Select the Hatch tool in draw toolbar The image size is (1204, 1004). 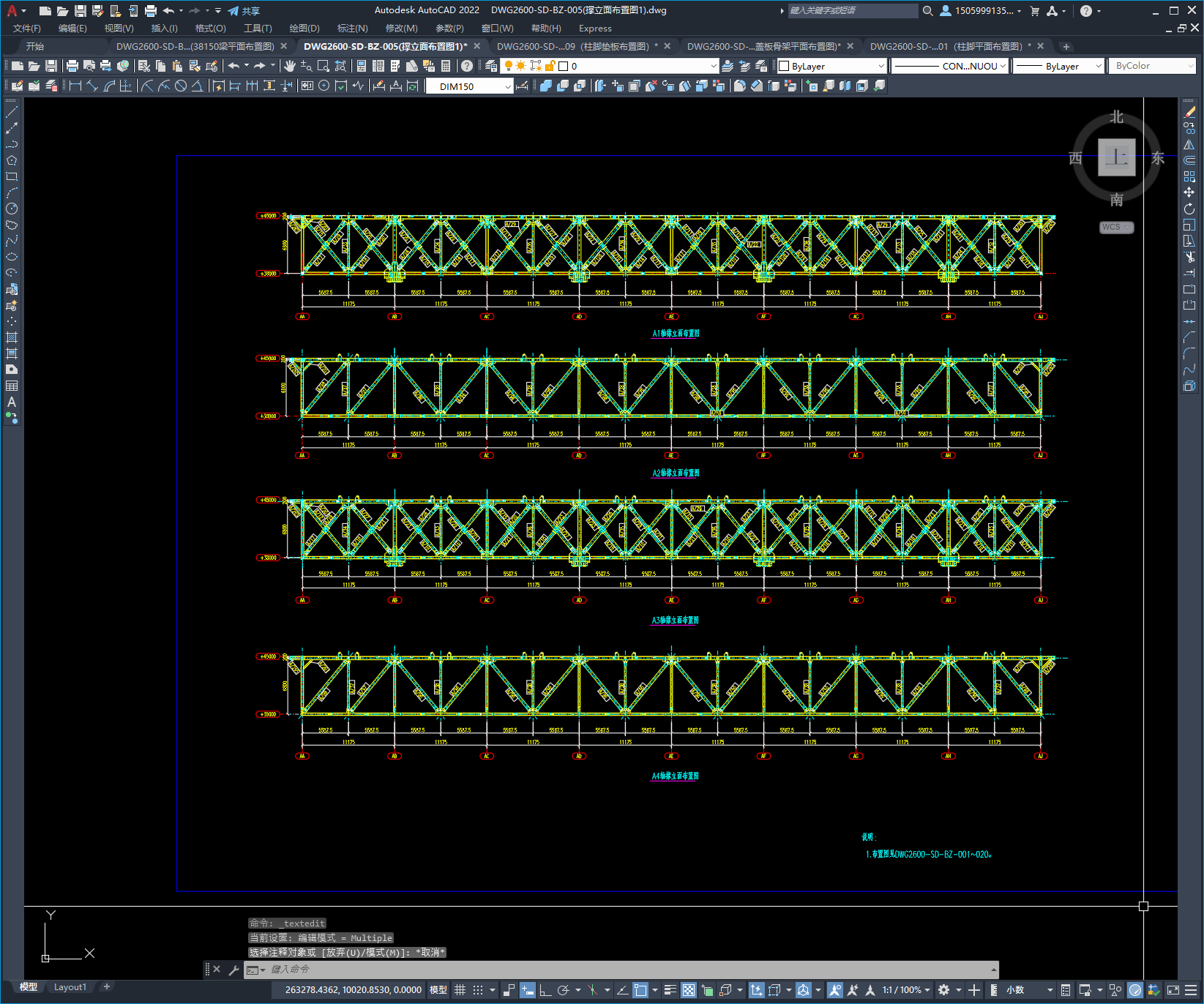[x=12, y=337]
